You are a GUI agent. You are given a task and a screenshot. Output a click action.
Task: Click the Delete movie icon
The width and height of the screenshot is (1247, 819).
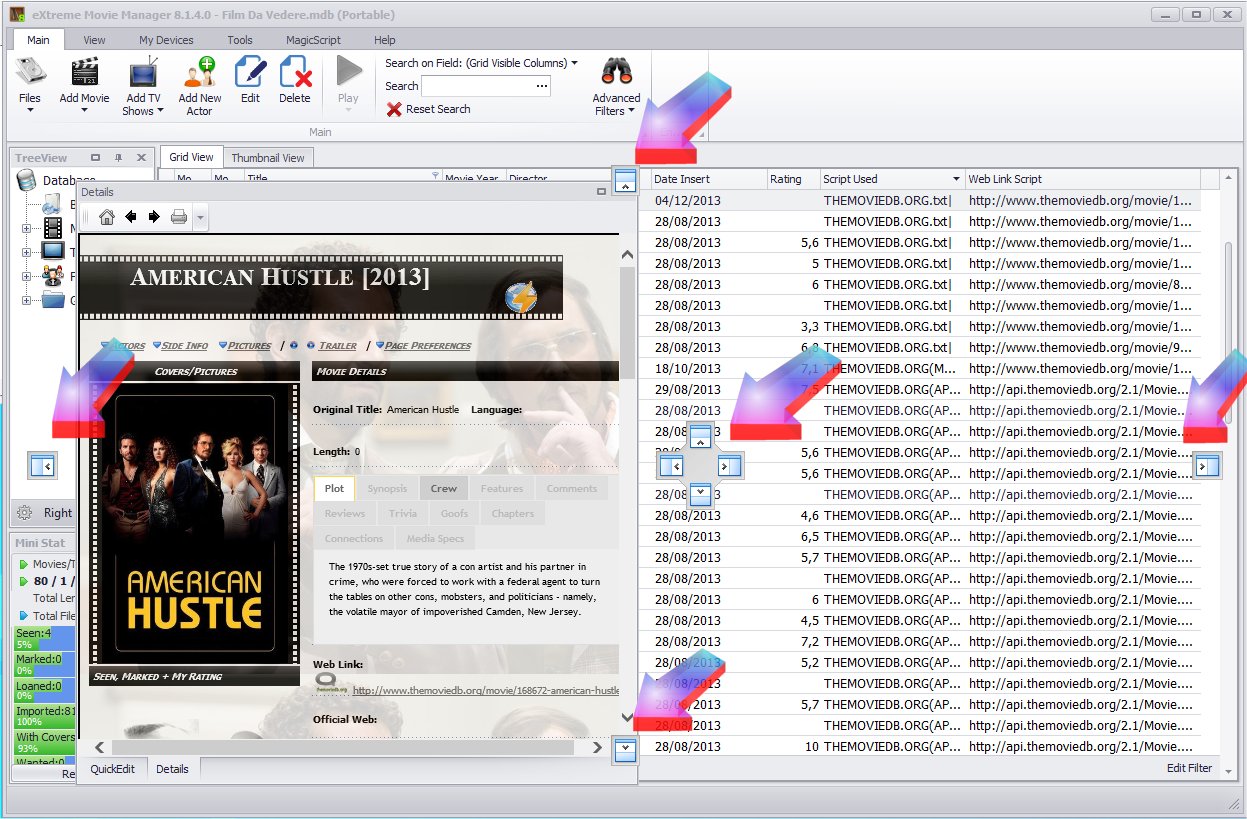[x=294, y=74]
